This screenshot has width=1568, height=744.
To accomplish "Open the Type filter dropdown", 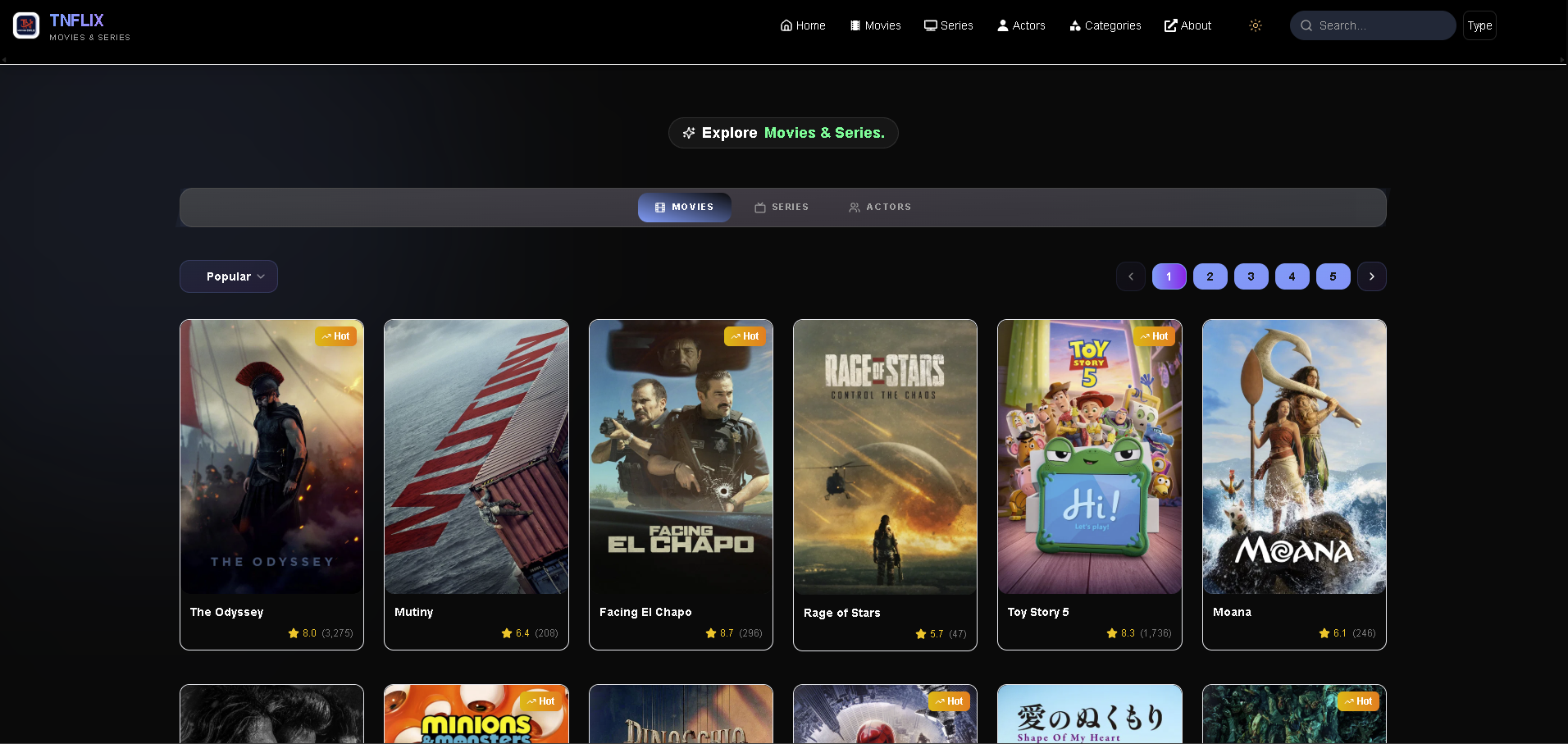I will tap(1479, 25).
